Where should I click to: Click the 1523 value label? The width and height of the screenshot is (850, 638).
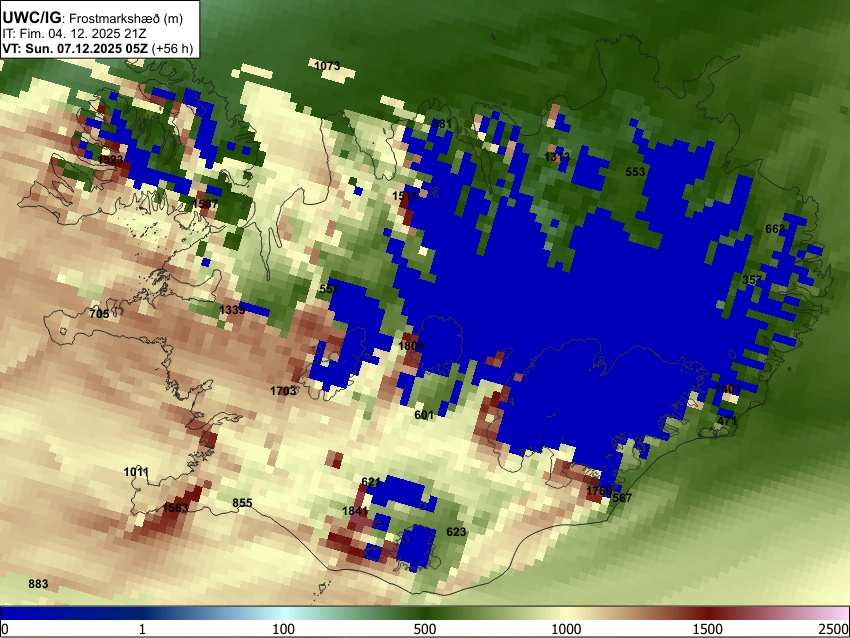click(x=111, y=160)
